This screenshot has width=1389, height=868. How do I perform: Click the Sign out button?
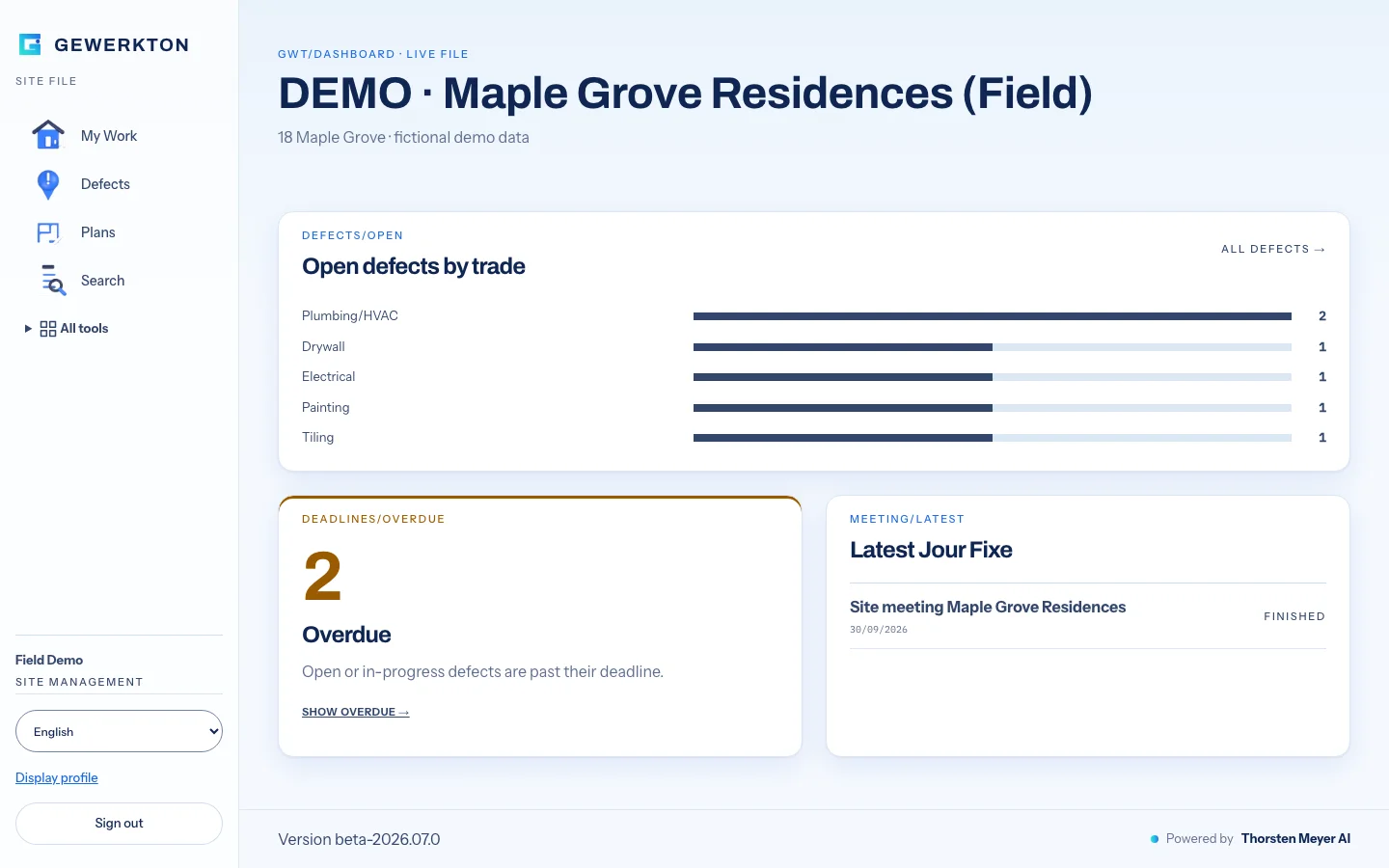click(x=119, y=824)
